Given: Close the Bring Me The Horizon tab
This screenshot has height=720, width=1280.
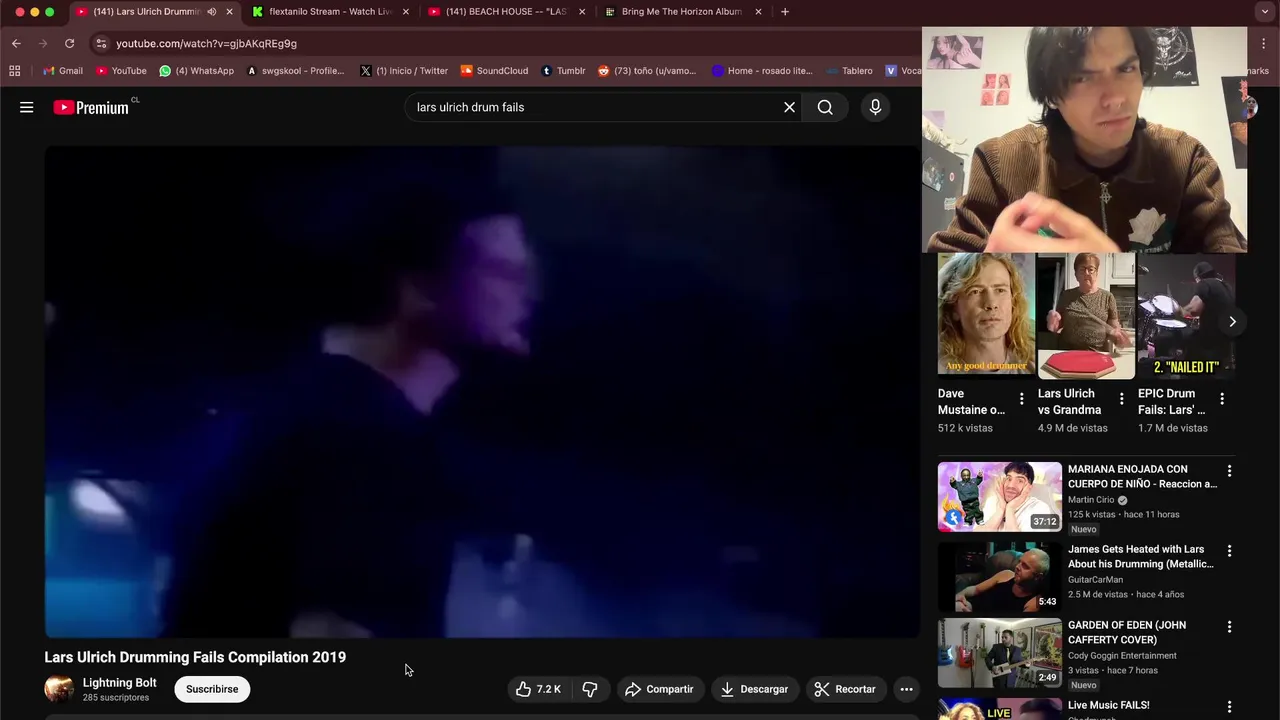Looking at the screenshot, I should coord(758,12).
